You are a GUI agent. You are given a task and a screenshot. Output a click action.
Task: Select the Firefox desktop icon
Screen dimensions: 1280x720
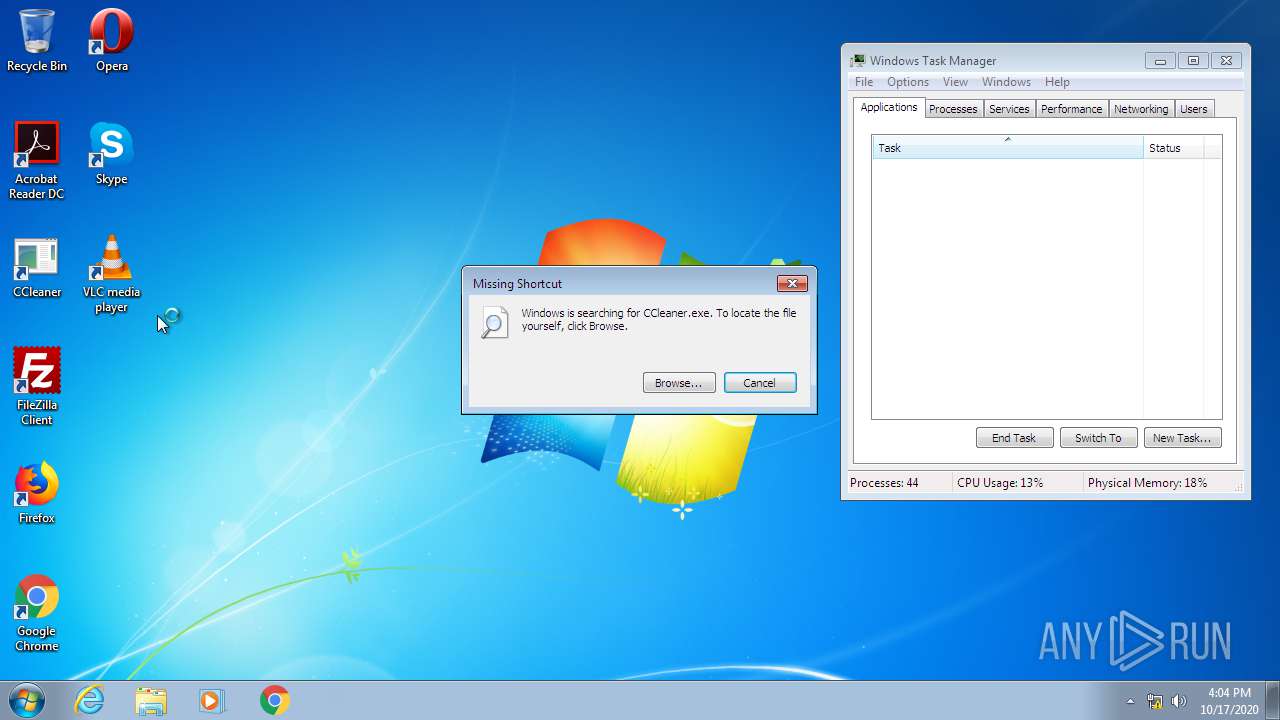(37, 493)
